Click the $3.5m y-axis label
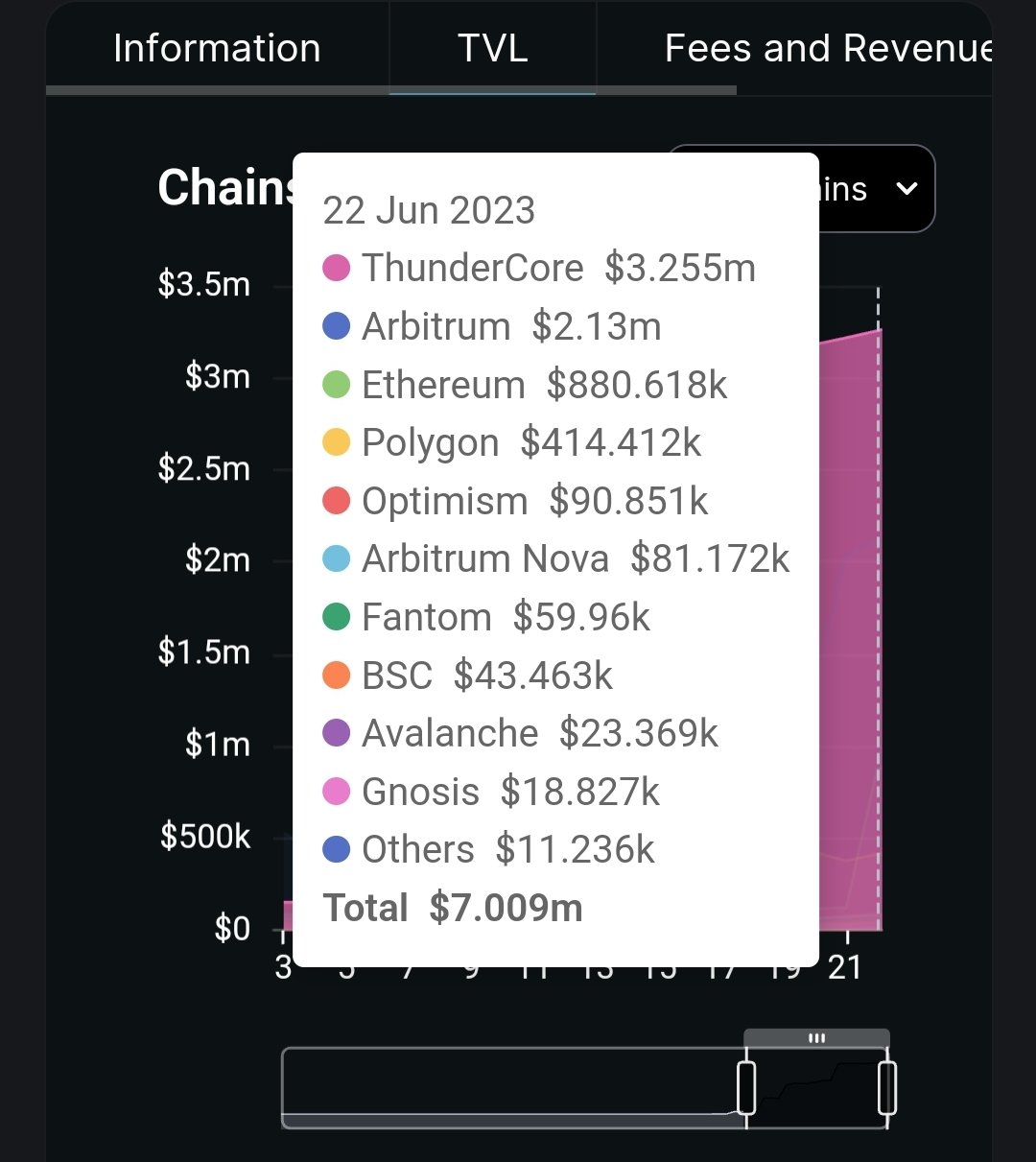Screen dimensions: 1036x1162 click(204, 284)
